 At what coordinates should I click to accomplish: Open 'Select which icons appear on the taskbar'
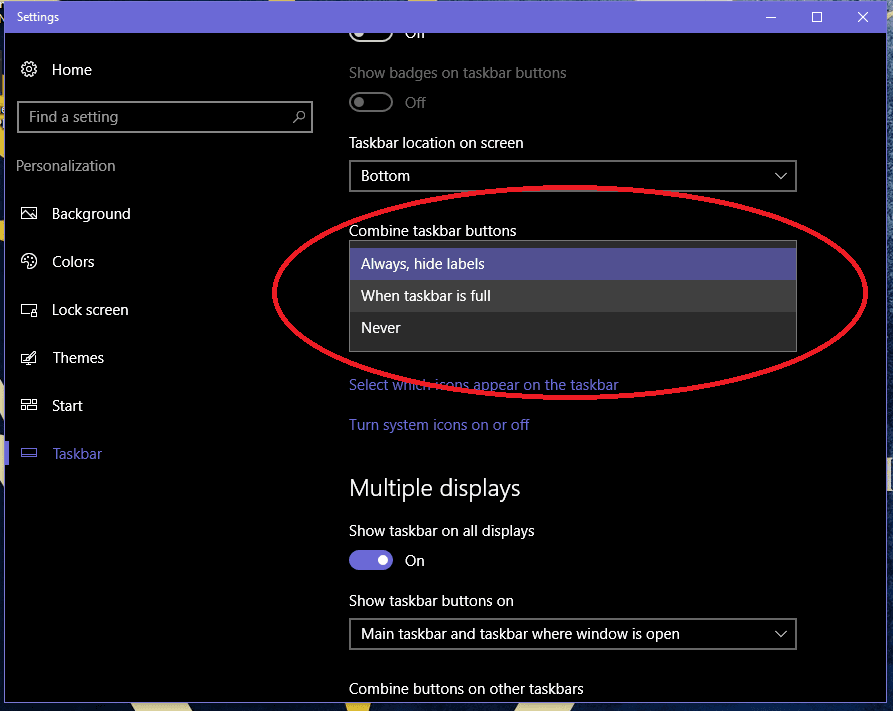coord(483,385)
